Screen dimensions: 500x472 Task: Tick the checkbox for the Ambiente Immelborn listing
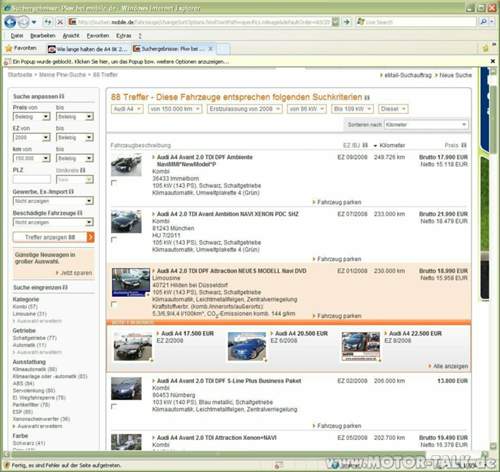pyautogui.click(x=114, y=183)
